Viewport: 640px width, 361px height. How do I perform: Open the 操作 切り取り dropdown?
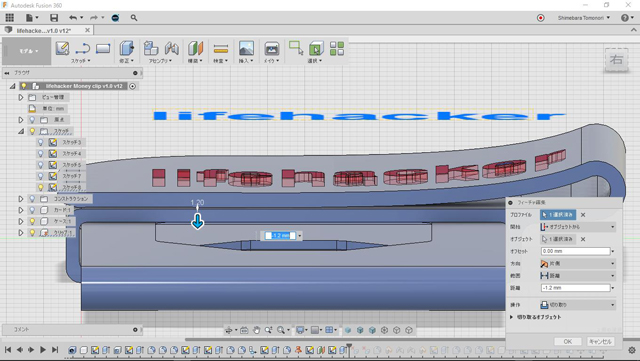point(578,305)
